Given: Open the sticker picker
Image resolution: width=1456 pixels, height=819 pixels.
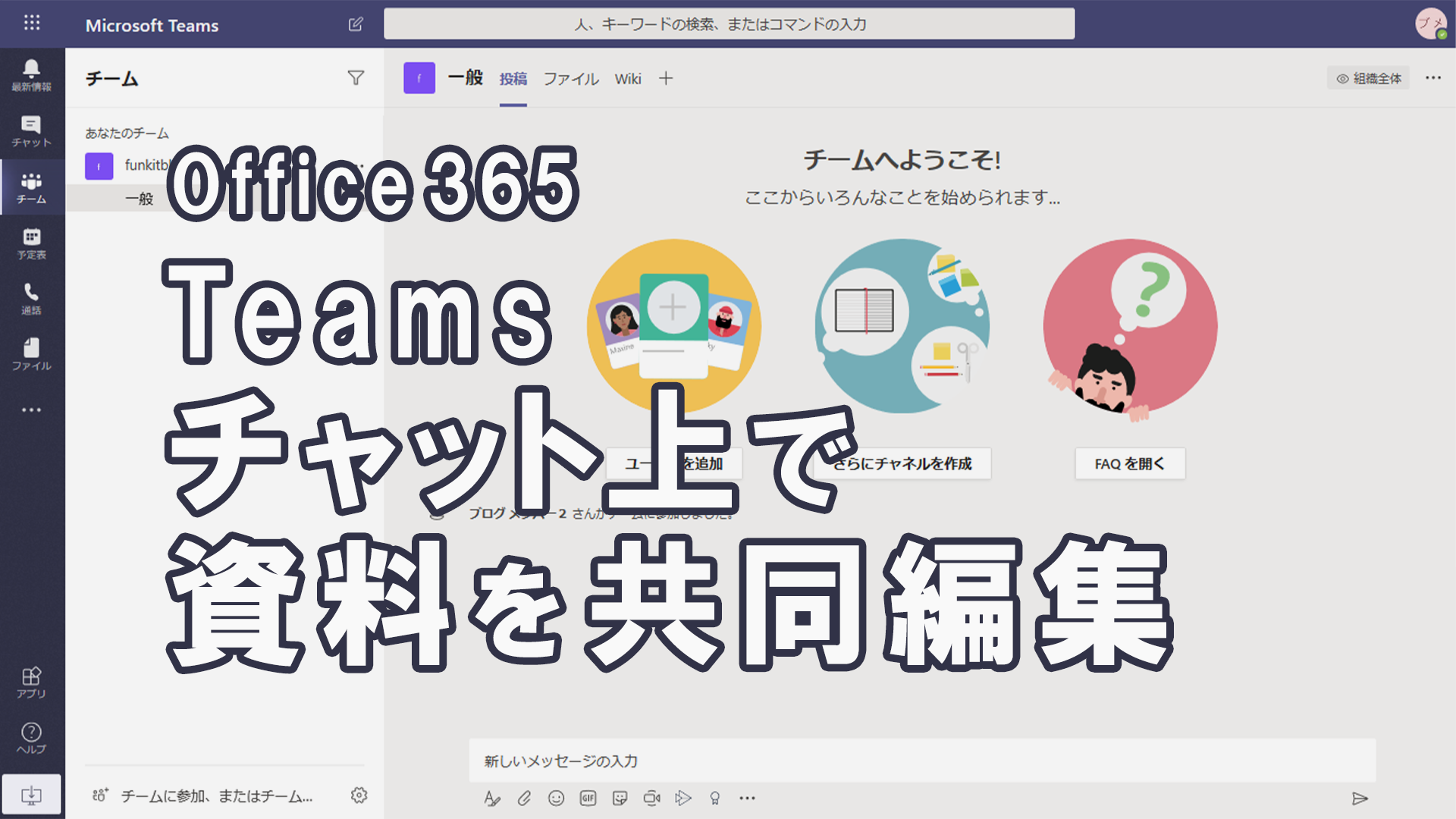Looking at the screenshot, I should [620, 798].
